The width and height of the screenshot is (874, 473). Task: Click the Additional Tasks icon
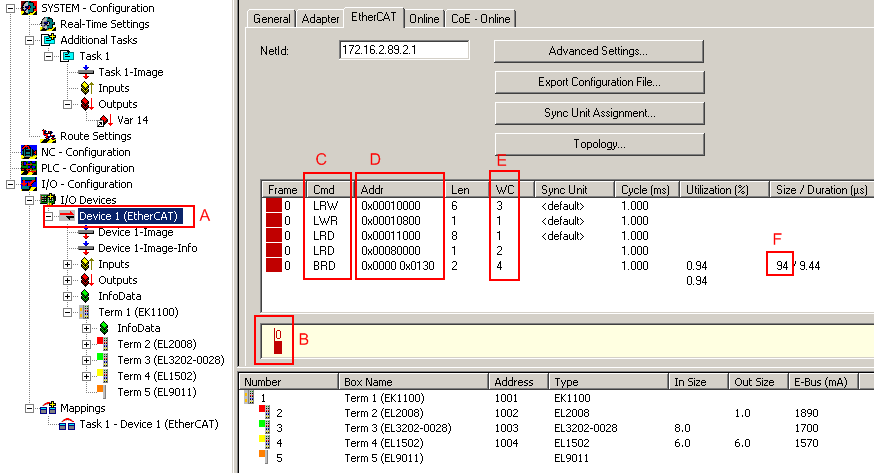click(48, 40)
